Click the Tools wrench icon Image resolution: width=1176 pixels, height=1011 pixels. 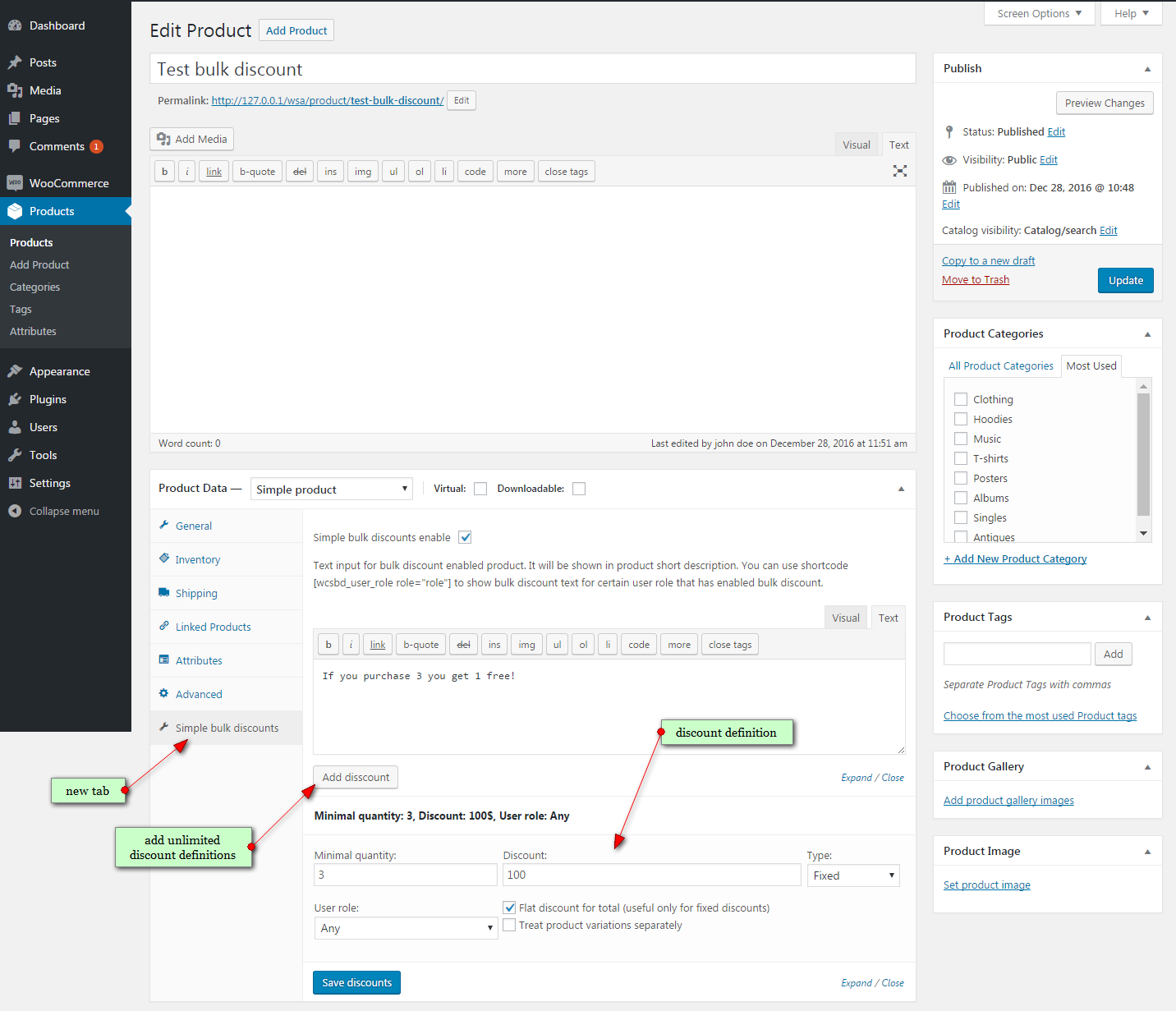15,455
